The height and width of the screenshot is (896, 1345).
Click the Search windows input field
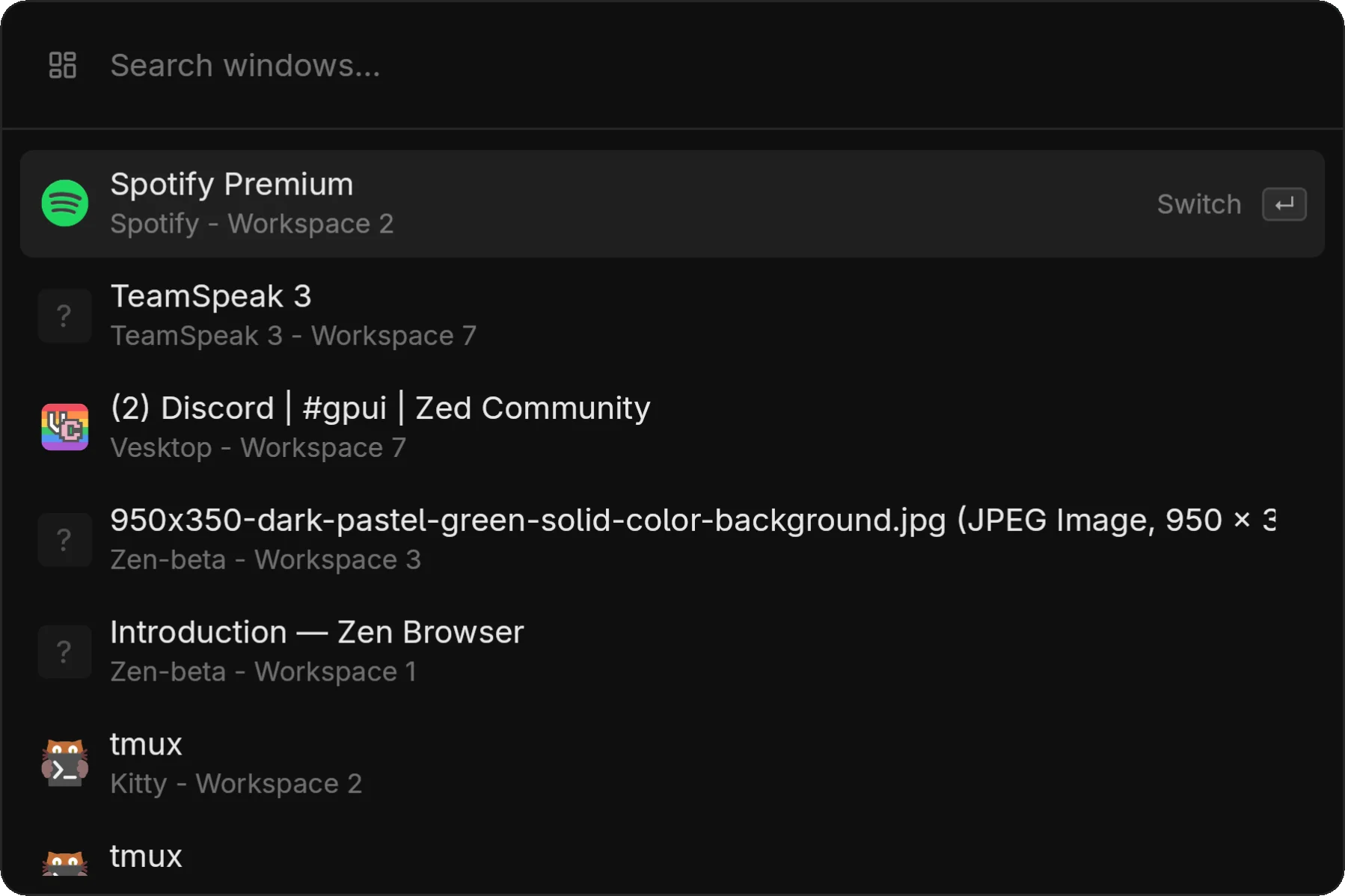pos(374,65)
